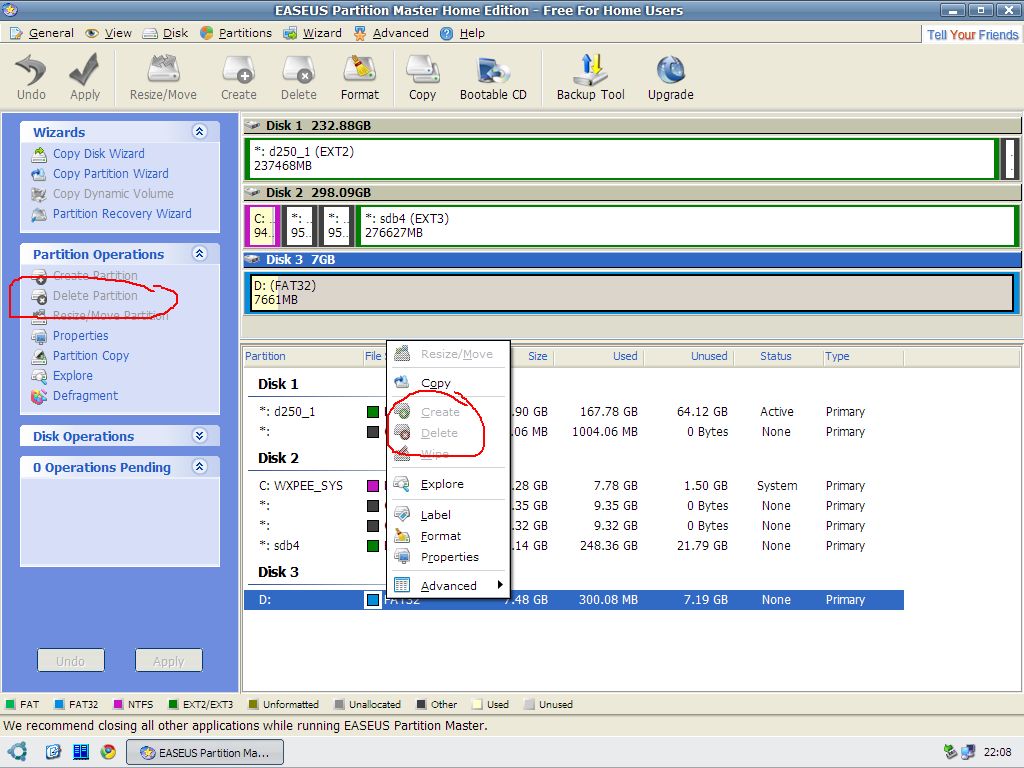Select the D: row under Disk 3
This screenshot has height=768, width=1024.
573,600
